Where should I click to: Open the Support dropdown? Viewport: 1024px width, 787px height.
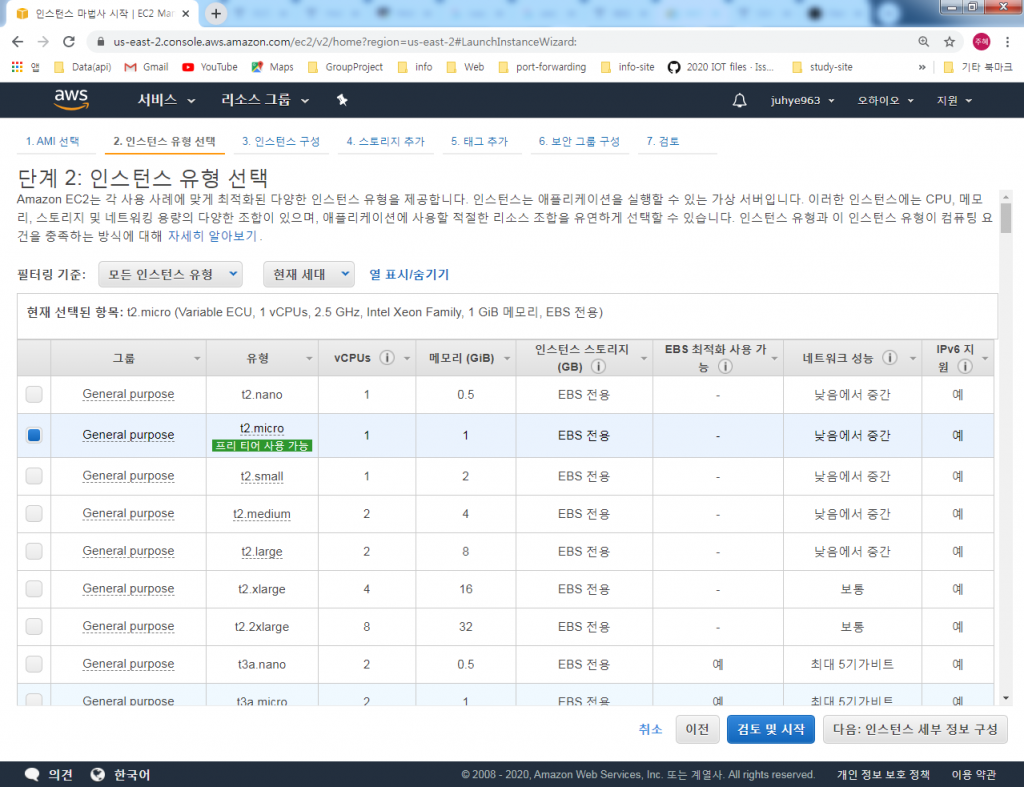pos(955,101)
